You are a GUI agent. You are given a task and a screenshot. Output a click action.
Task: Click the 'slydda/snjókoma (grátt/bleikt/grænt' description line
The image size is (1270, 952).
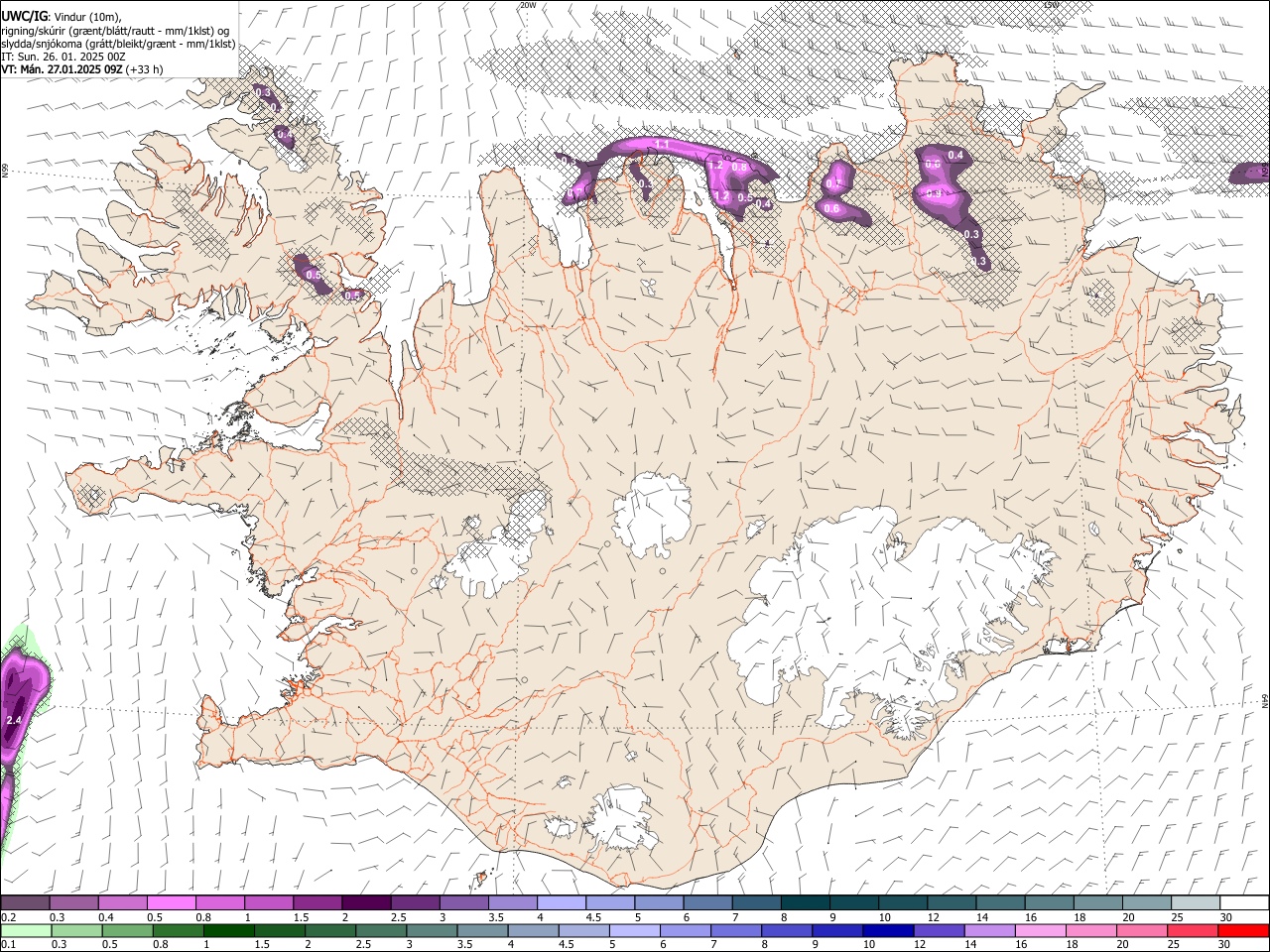click(119, 44)
